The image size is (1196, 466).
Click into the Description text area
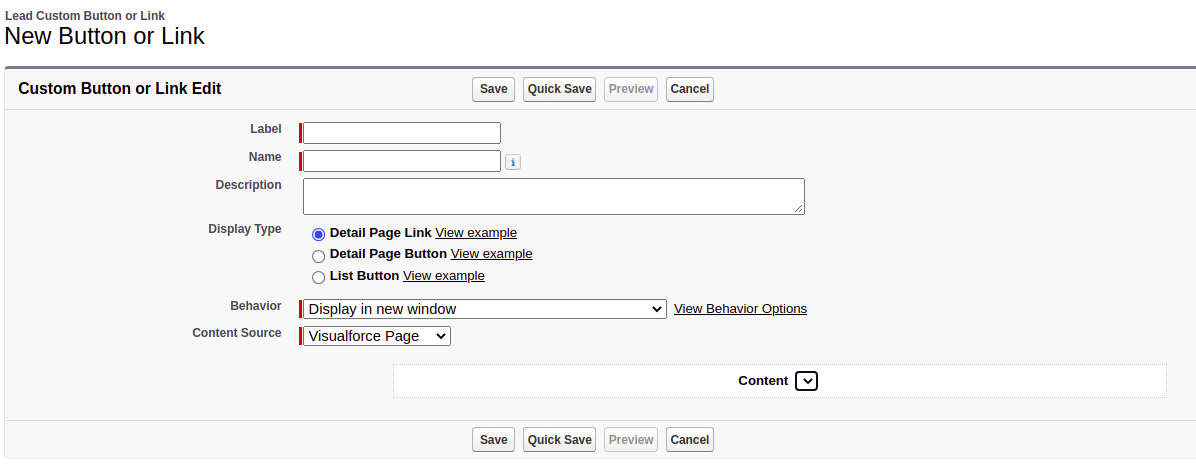click(x=553, y=196)
